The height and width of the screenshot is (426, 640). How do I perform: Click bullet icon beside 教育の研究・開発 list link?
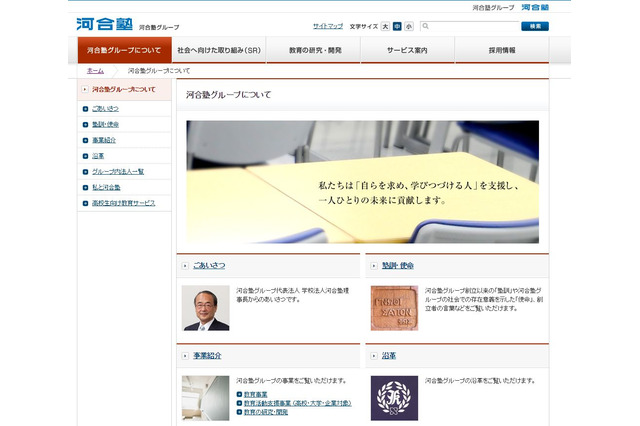[x=239, y=412]
